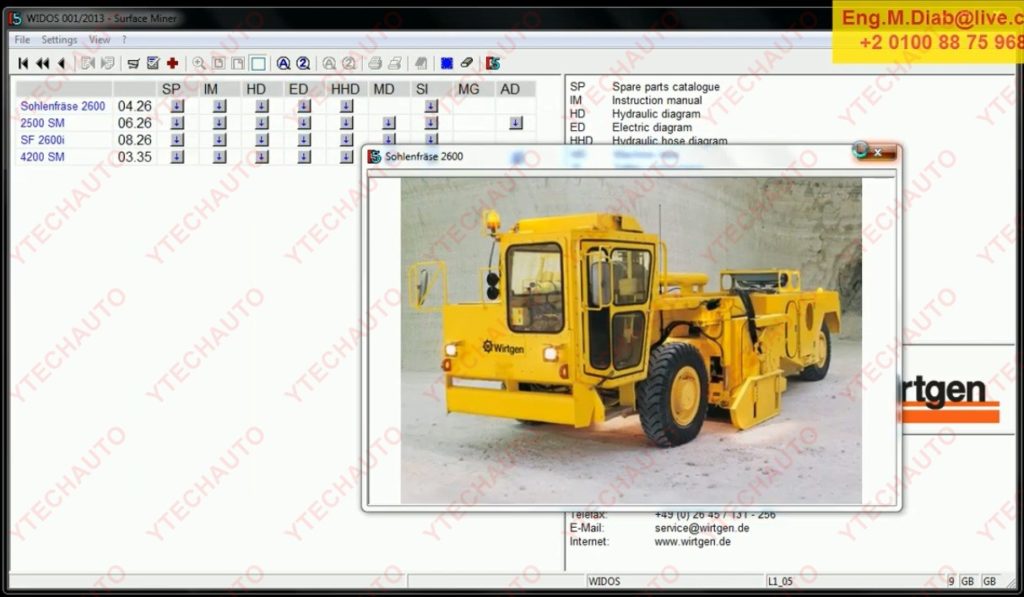This screenshot has height=597, width=1024.
Task: Open the Settings menu
Action: [x=59, y=40]
